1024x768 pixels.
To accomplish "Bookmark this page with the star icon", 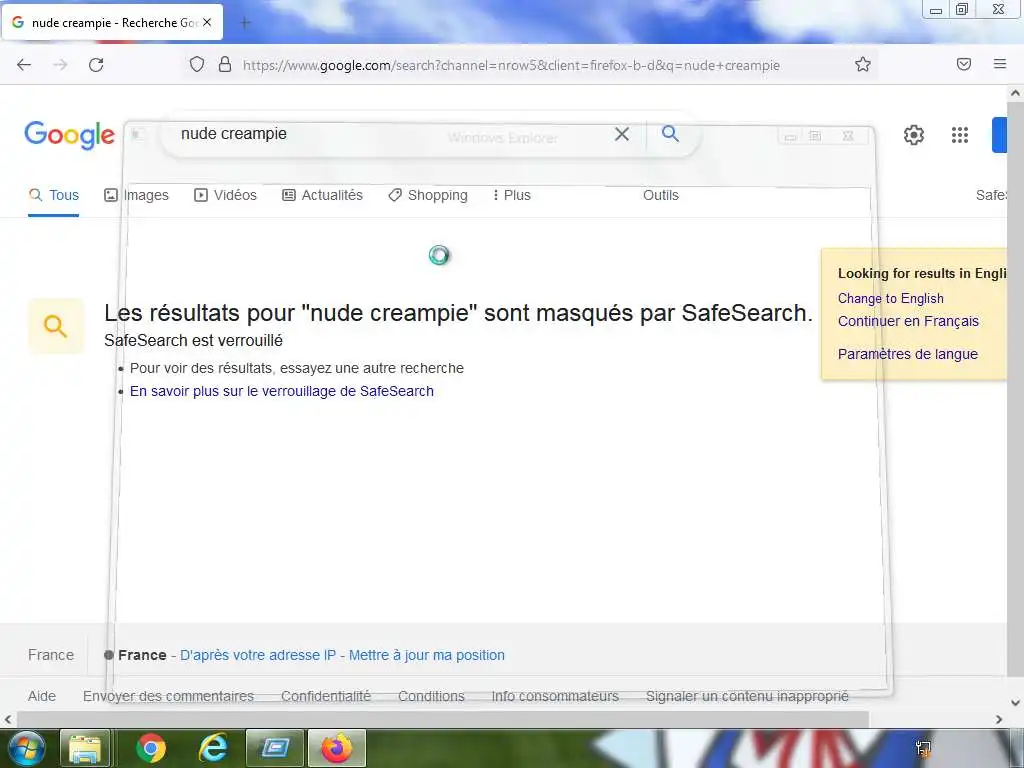I will [863, 64].
